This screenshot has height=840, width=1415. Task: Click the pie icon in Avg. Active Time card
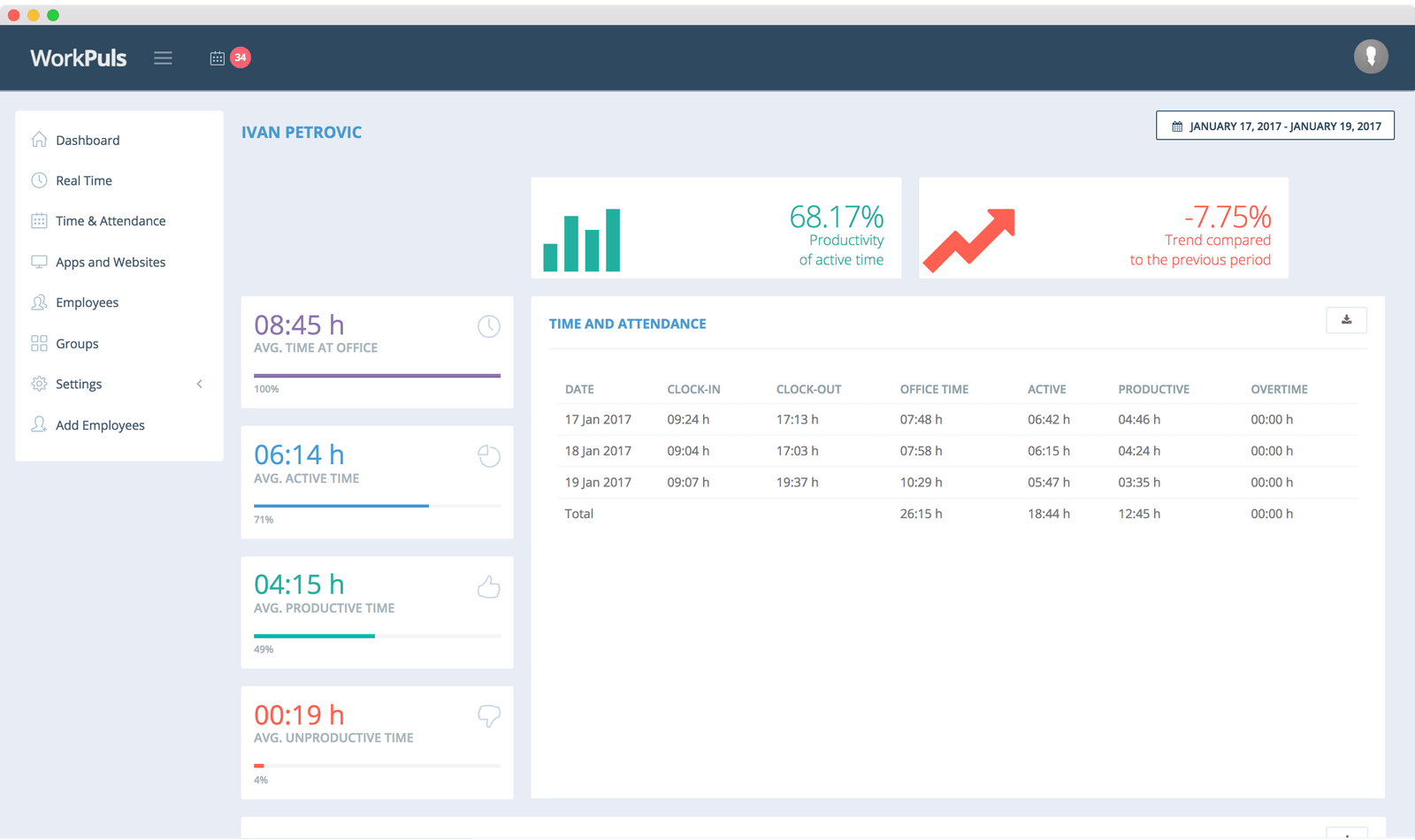(489, 456)
